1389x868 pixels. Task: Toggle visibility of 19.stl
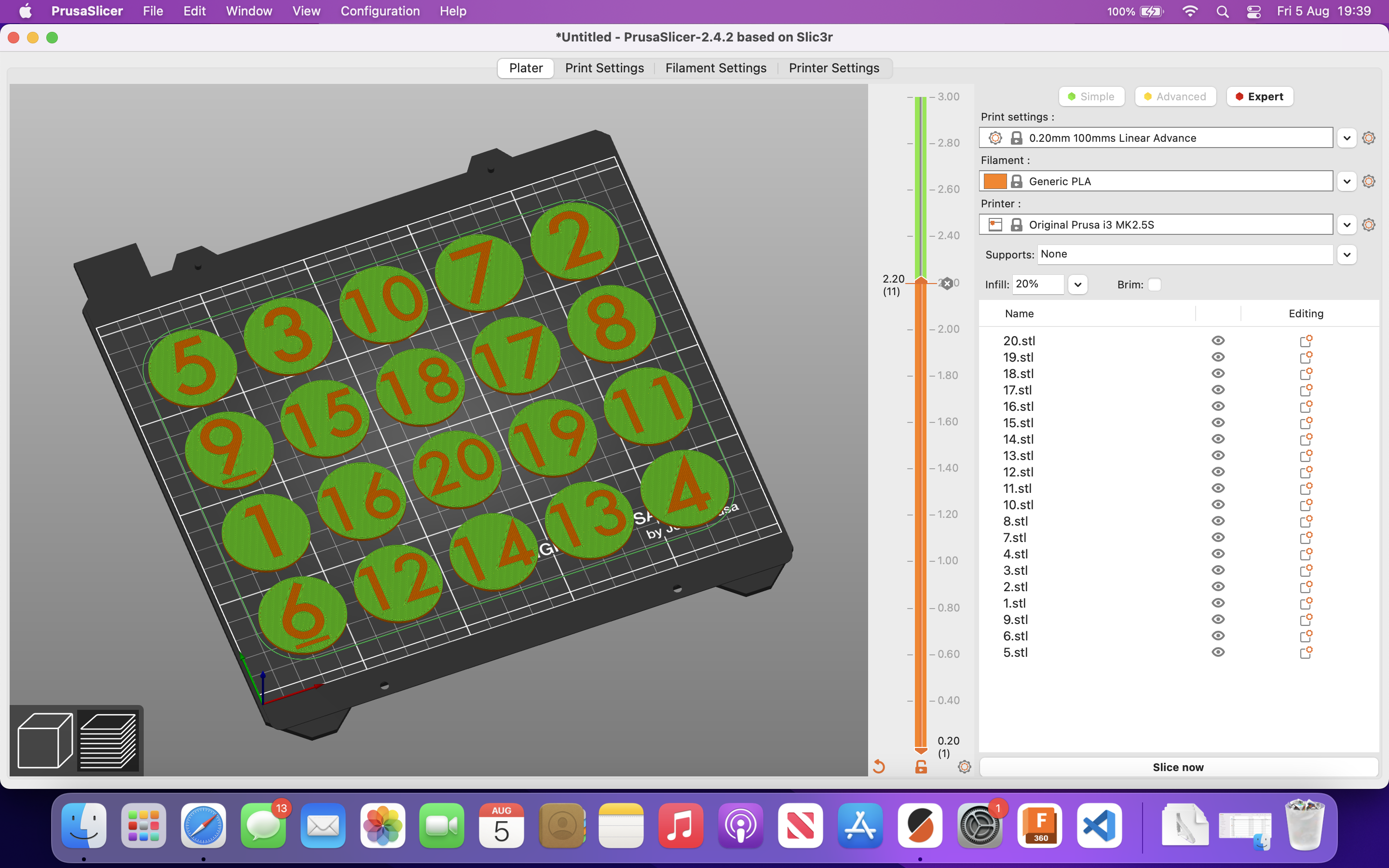[x=1218, y=357]
